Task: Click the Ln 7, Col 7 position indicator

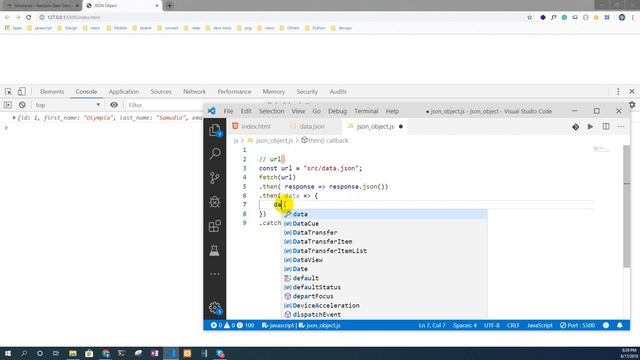Action: 432,325
